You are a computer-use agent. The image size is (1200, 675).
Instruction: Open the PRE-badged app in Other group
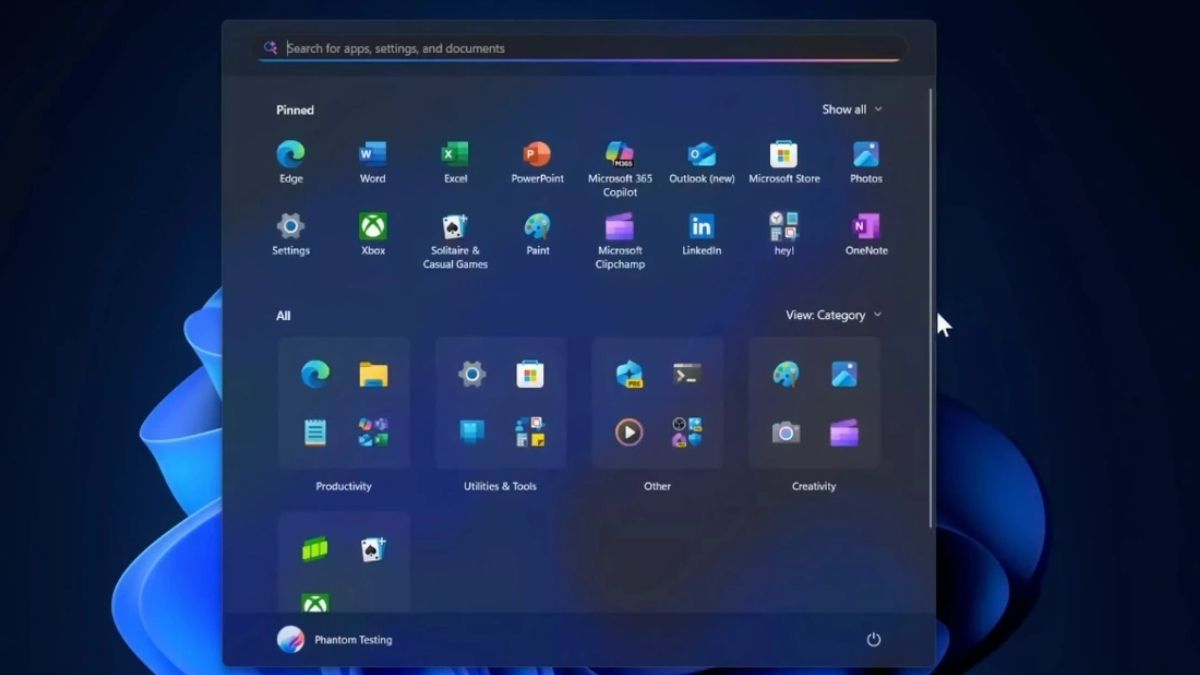click(x=629, y=374)
